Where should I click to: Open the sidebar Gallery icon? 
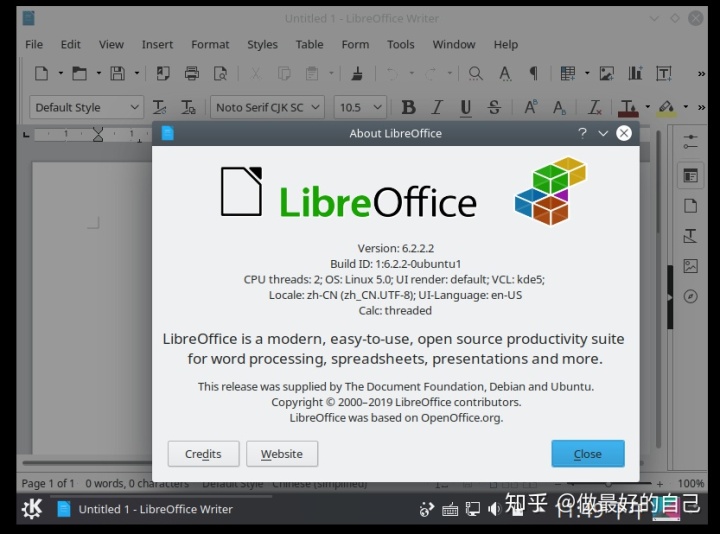point(690,266)
